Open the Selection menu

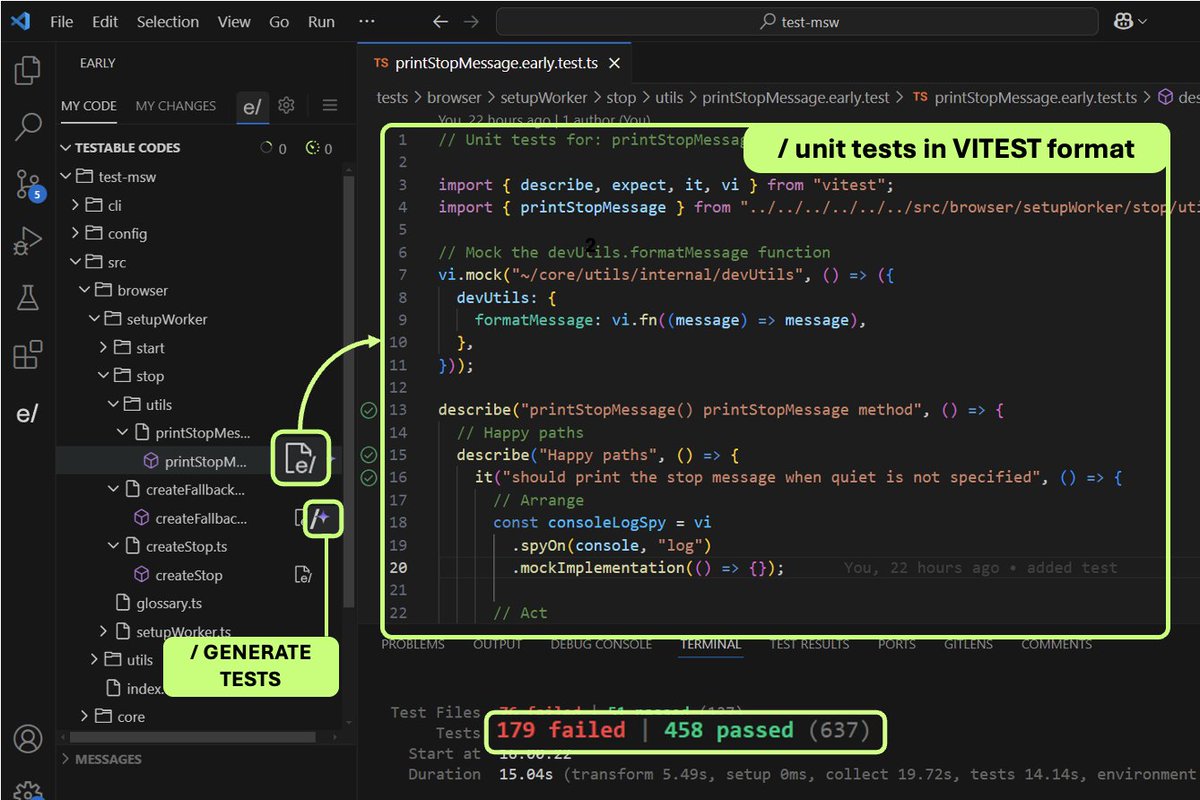point(167,21)
